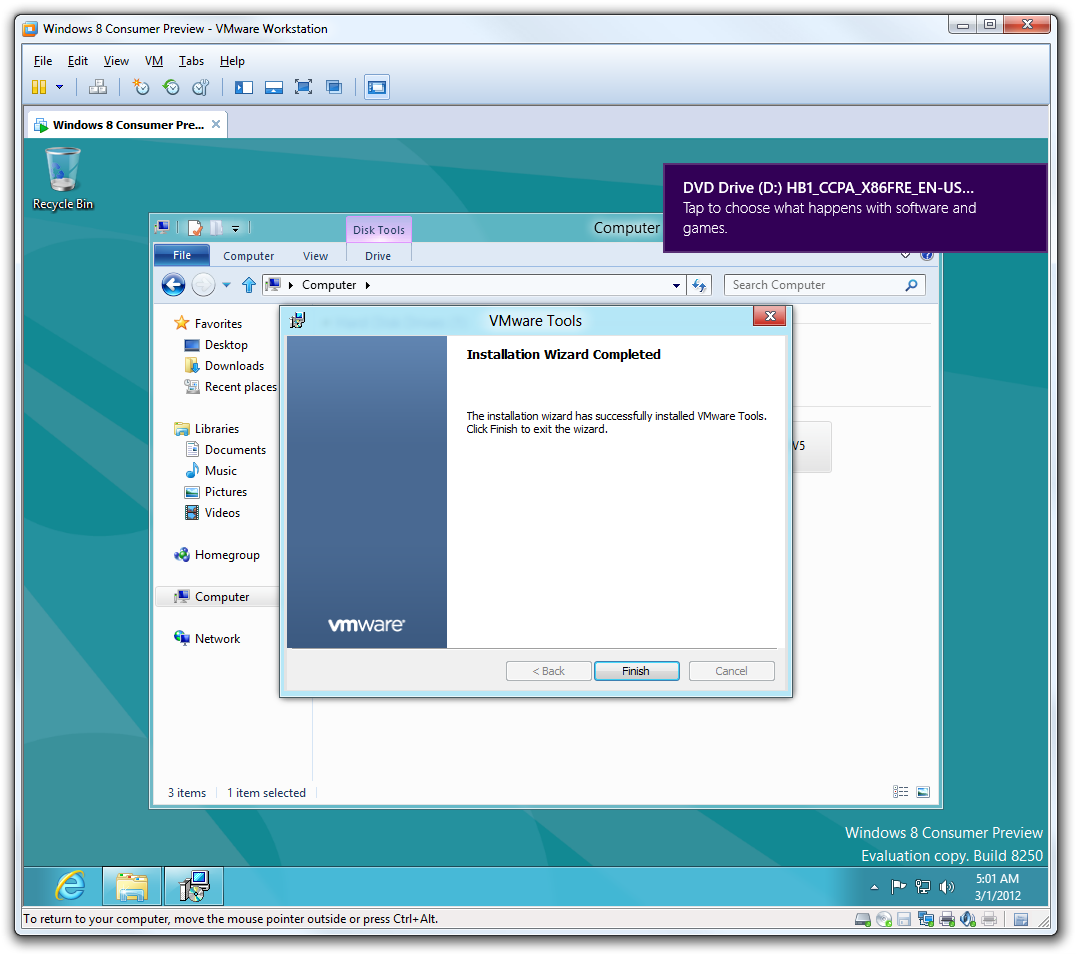Revert to snapshot using the green-arrow clock icon
This screenshot has height=954, width=1076.
pos(171,87)
